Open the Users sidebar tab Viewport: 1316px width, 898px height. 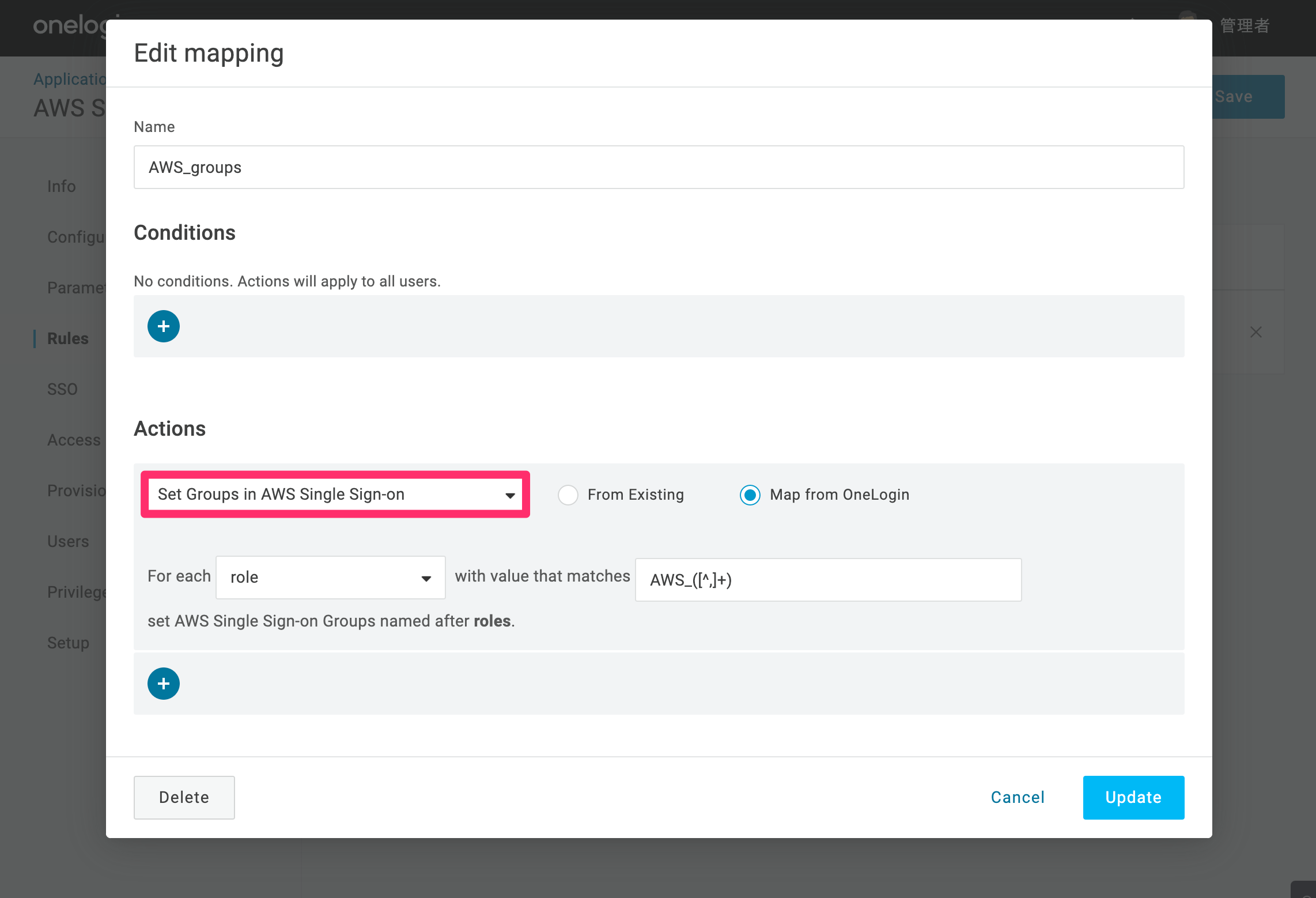tap(68, 541)
